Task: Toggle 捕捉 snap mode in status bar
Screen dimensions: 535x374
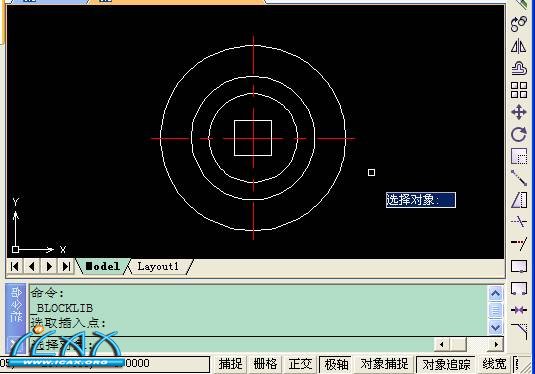Action: coord(230,364)
